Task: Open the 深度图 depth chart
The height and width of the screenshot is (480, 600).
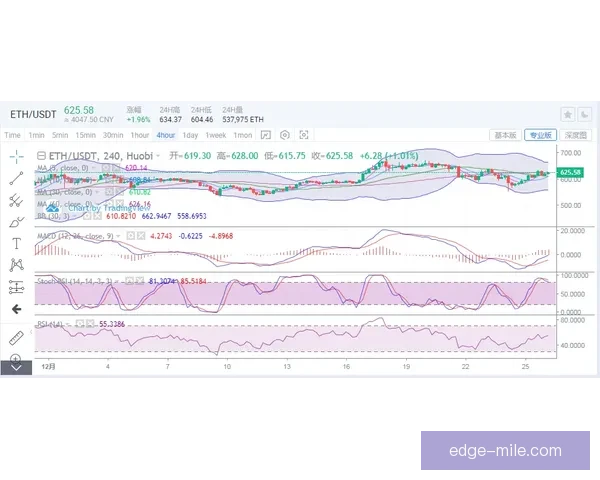Action: click(576, 135)
